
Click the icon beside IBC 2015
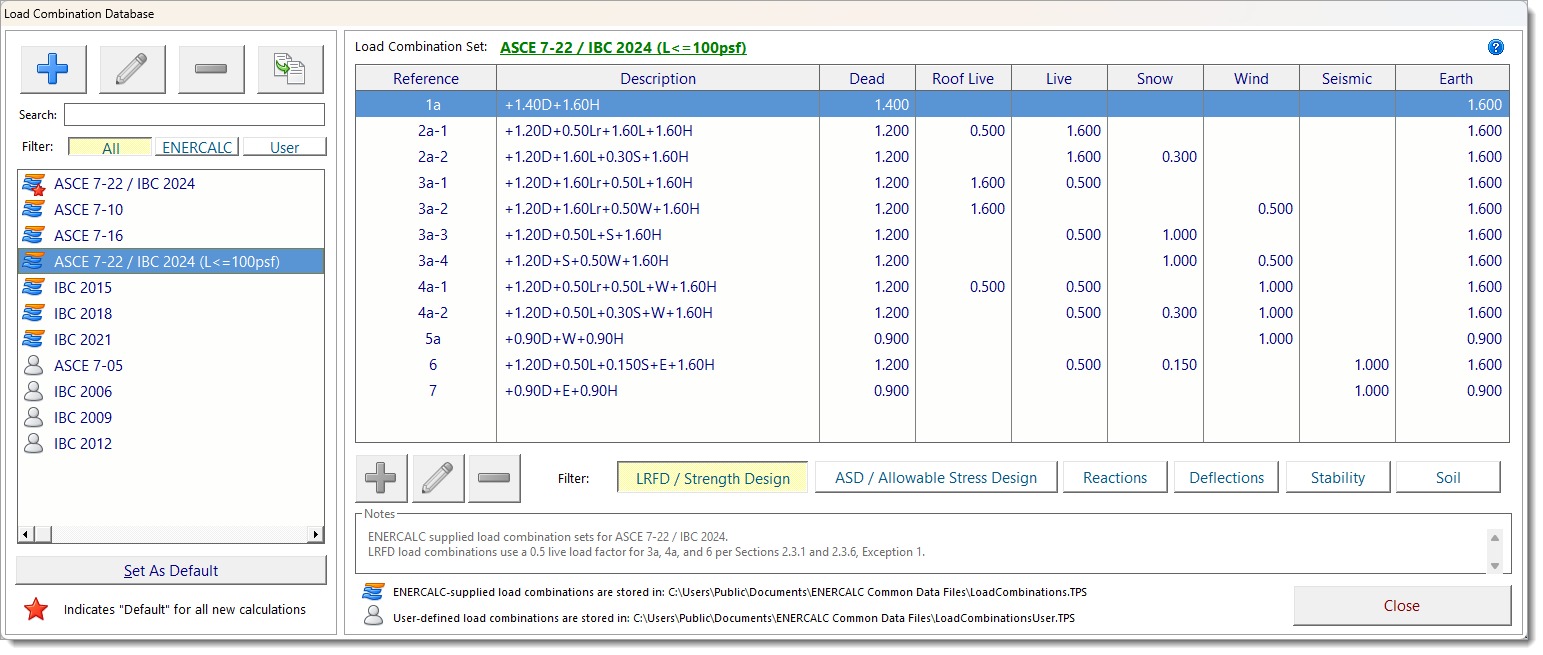click(x=35, y=288)
